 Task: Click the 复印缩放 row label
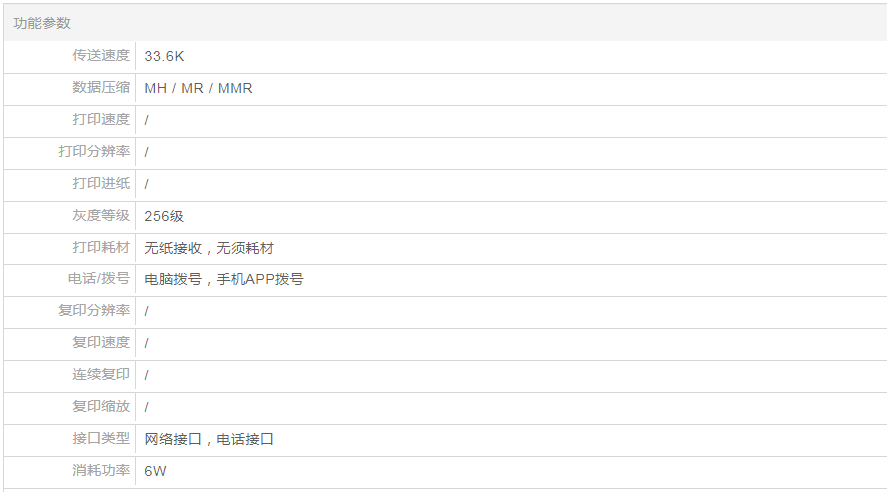[100, 407]
